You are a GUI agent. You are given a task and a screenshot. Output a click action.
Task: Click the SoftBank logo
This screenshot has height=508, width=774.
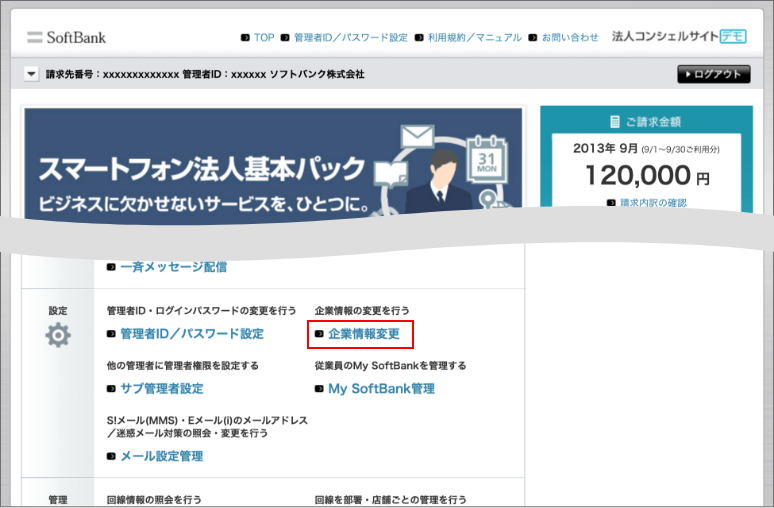tap(66, 37)
